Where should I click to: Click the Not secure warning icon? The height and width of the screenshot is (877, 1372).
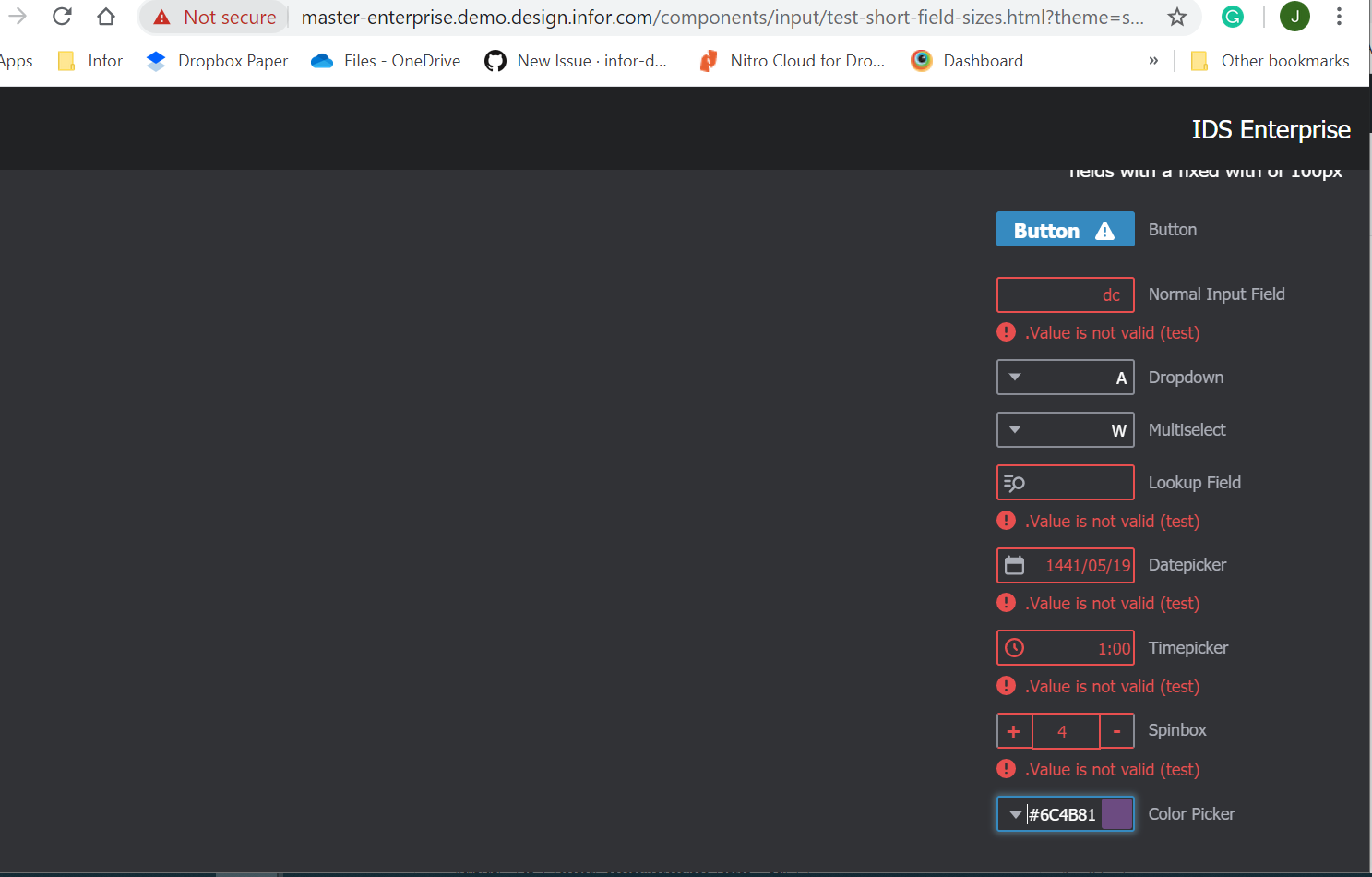point(162,18)
